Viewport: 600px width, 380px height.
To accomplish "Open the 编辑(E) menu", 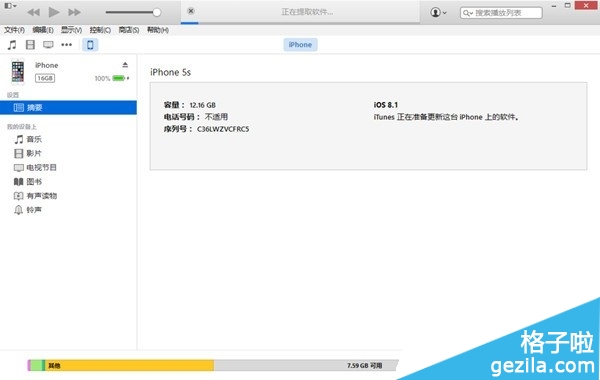I will (x=43, y=30).
